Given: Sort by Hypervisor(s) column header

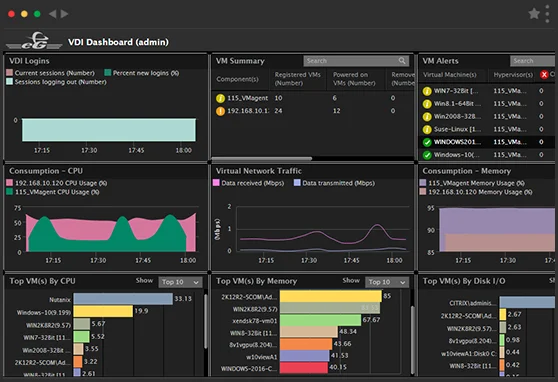Looking at the screenshot, I should (x=513, y=75).
